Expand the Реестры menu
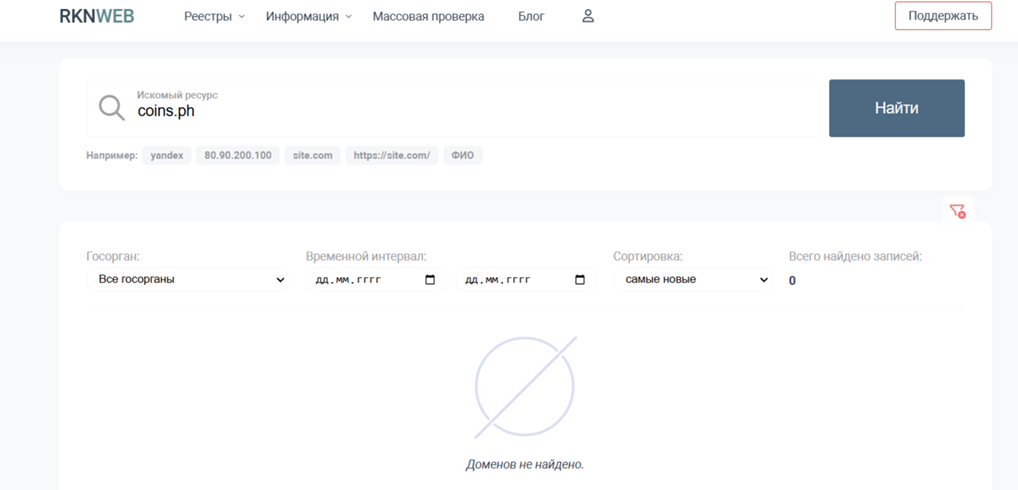 click(214, 16)
